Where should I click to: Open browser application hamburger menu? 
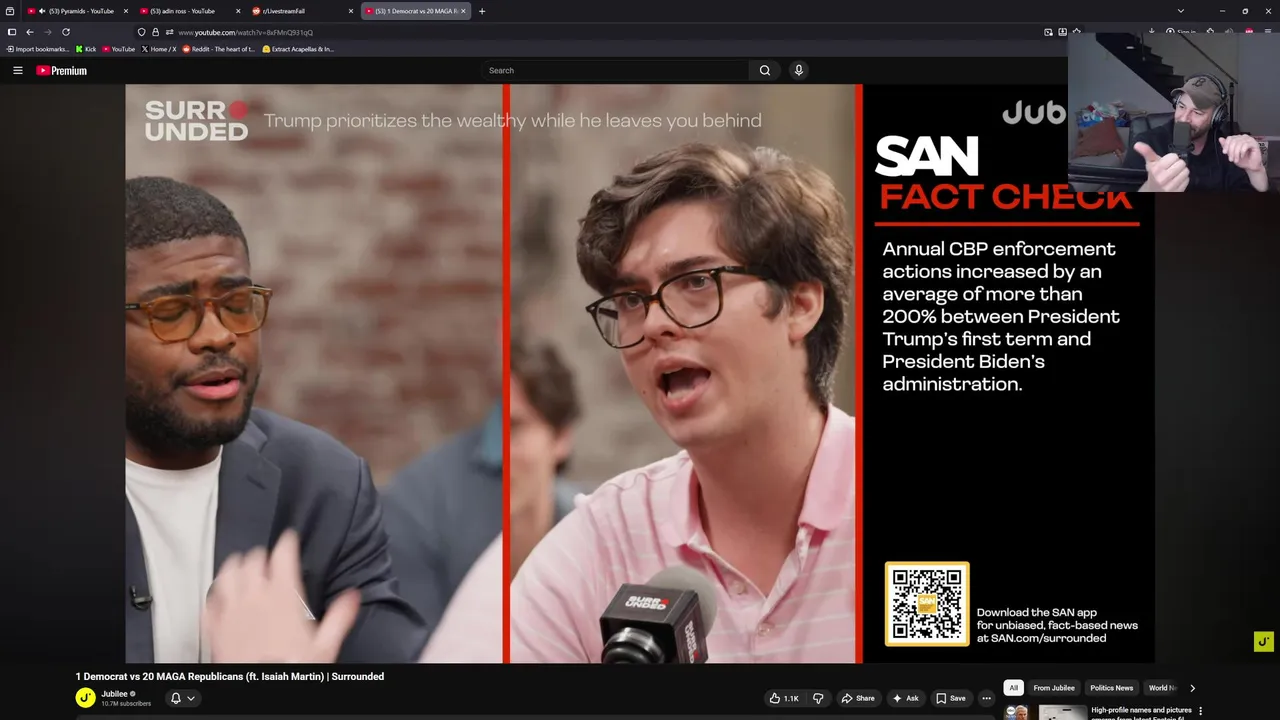(x=1267, y=32)
